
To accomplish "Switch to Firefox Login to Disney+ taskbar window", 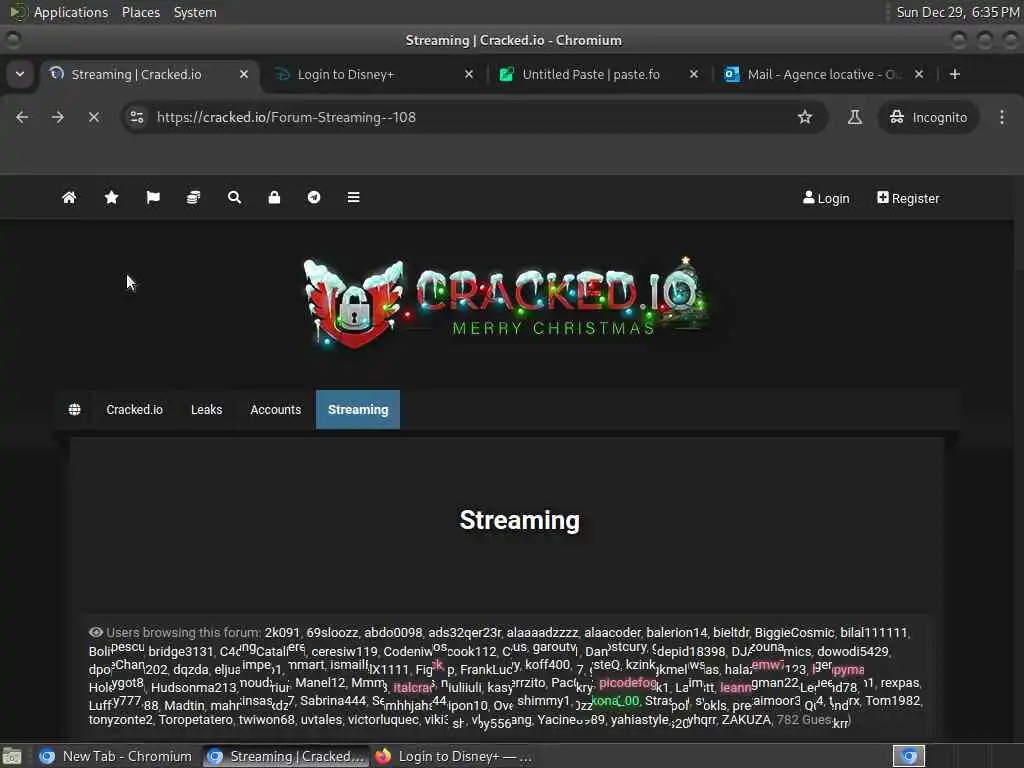I will [x=454, y=756].
